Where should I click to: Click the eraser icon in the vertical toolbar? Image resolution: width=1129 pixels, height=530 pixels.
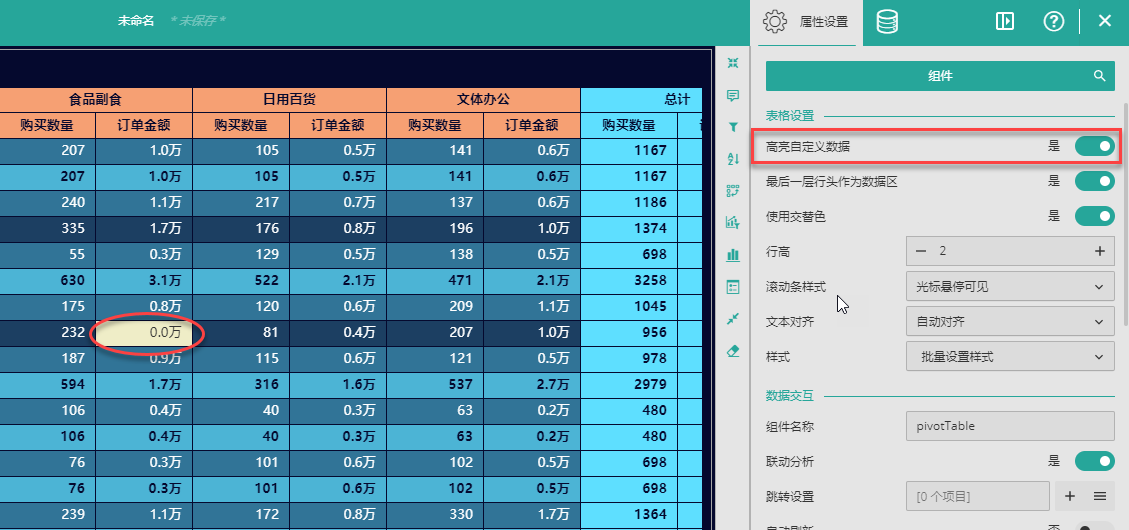(x=733, y=351)
